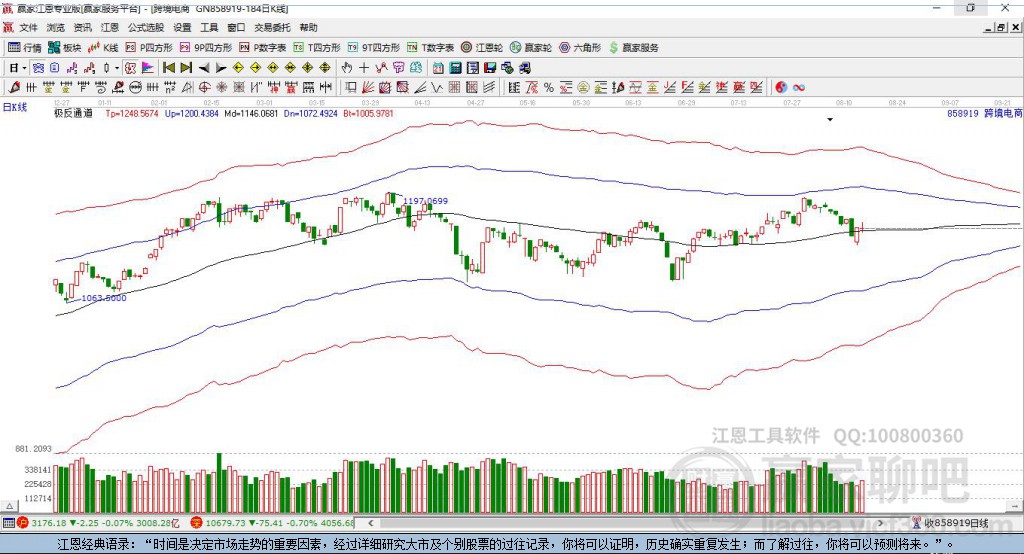Open the 江恩 menu
The width and height of the screenshot is (1024, 554).
coord(110,27)
